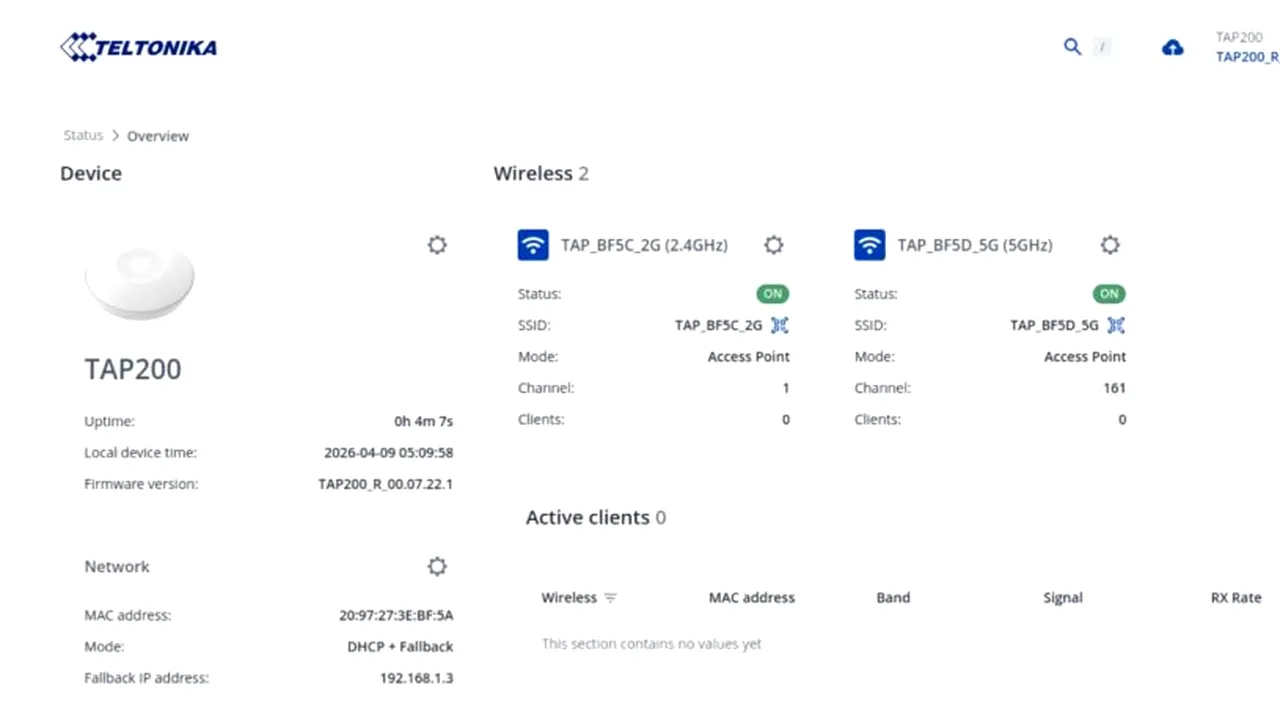Click the TAP_BF5D_5G (5GHz) card title
This screenshot has width=1280, height=720.
(x=975, y=245)
